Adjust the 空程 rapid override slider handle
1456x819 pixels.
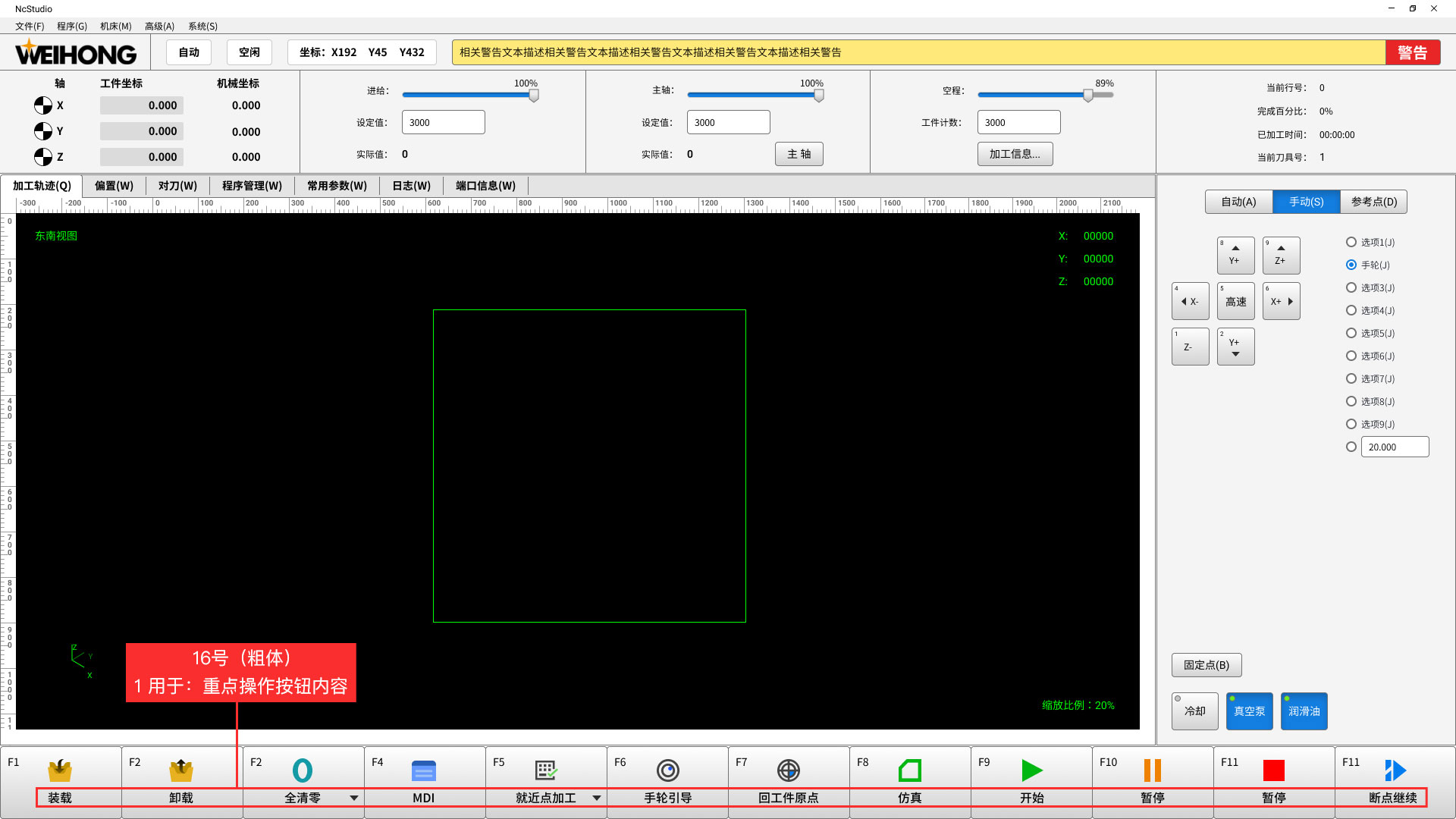[x=1088, y=95]
